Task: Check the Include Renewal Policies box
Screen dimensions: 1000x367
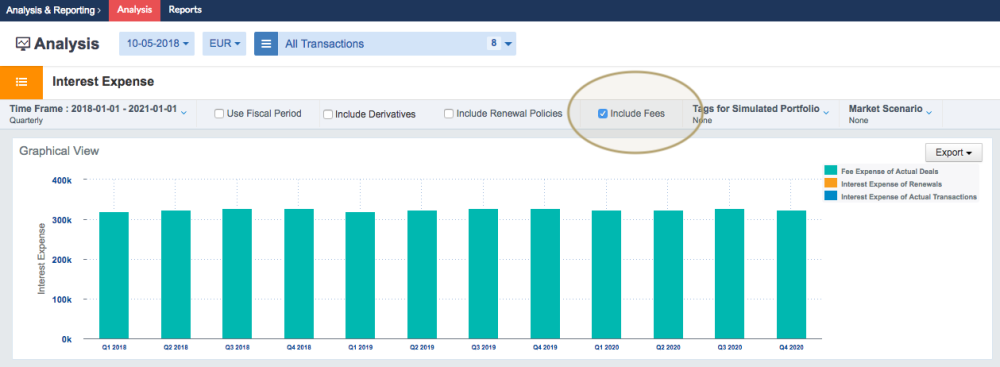Action: (449, 114)
